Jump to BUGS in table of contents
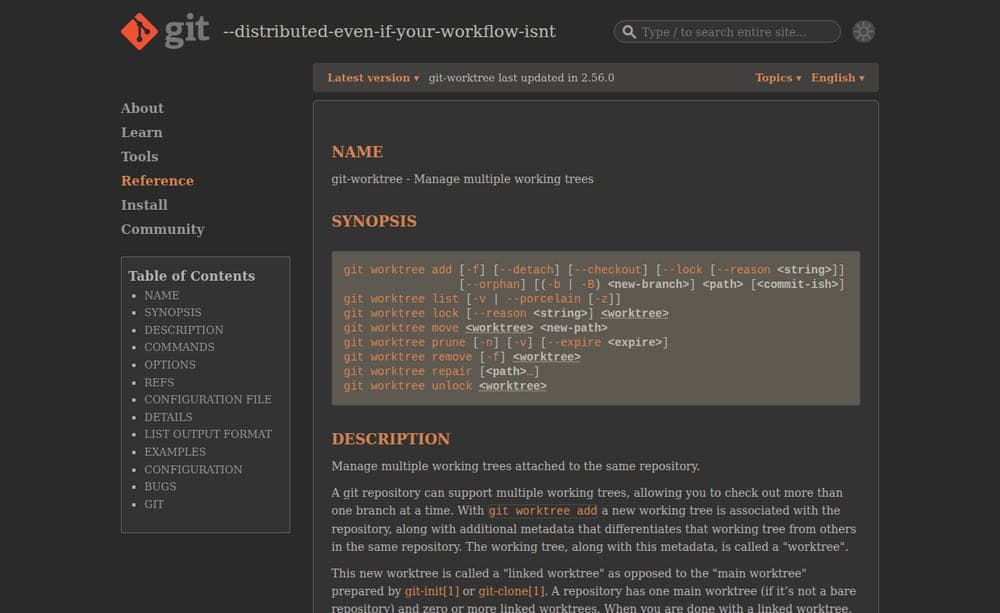The width and height of the screenshot is (1000, 613). coord(160,487)
